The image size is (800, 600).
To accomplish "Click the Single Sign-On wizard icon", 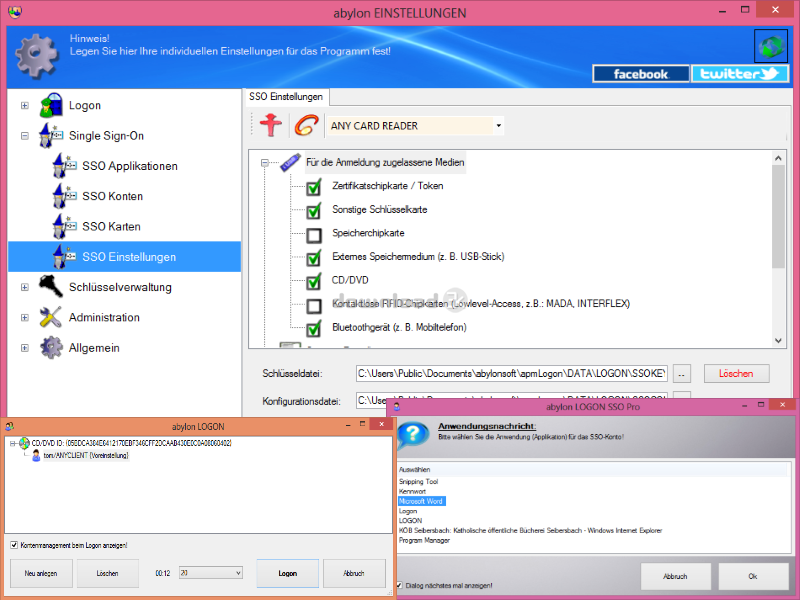I will (51, 136).
